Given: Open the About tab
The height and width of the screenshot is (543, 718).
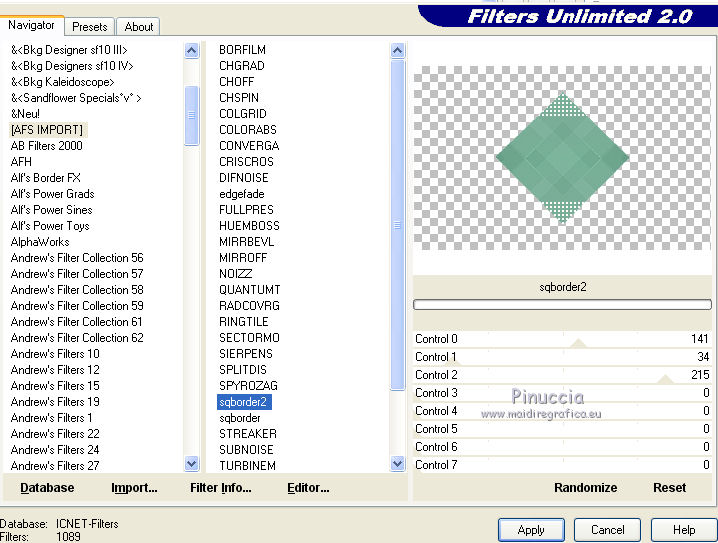Looking at the screenshot, I should pos(138,27).
